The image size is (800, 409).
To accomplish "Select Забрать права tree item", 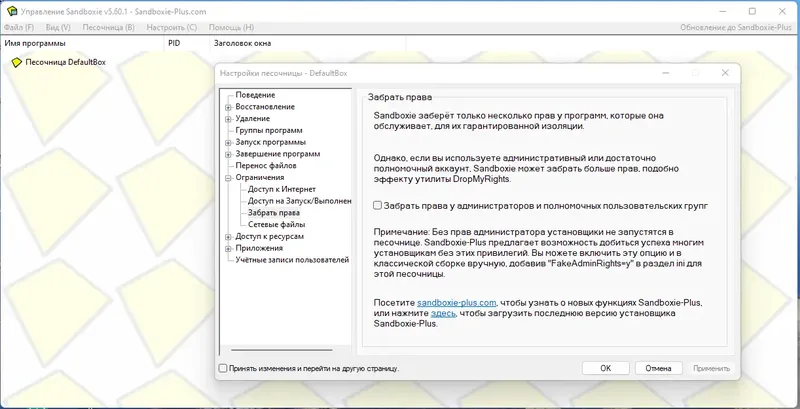I will point(273,213).
